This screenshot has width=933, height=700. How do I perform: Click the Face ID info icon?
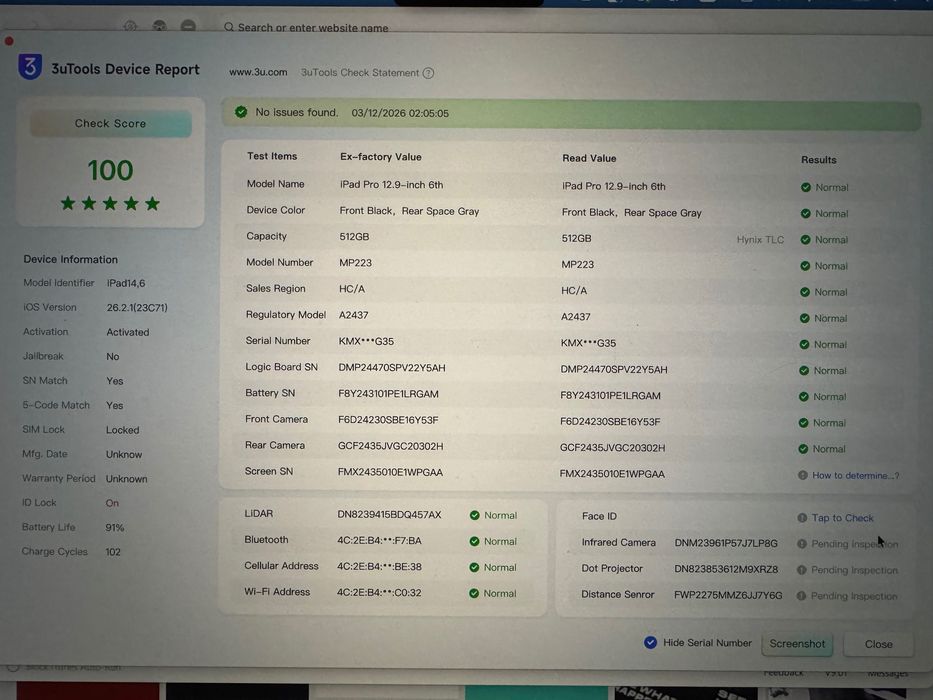[x=802, y=518]
